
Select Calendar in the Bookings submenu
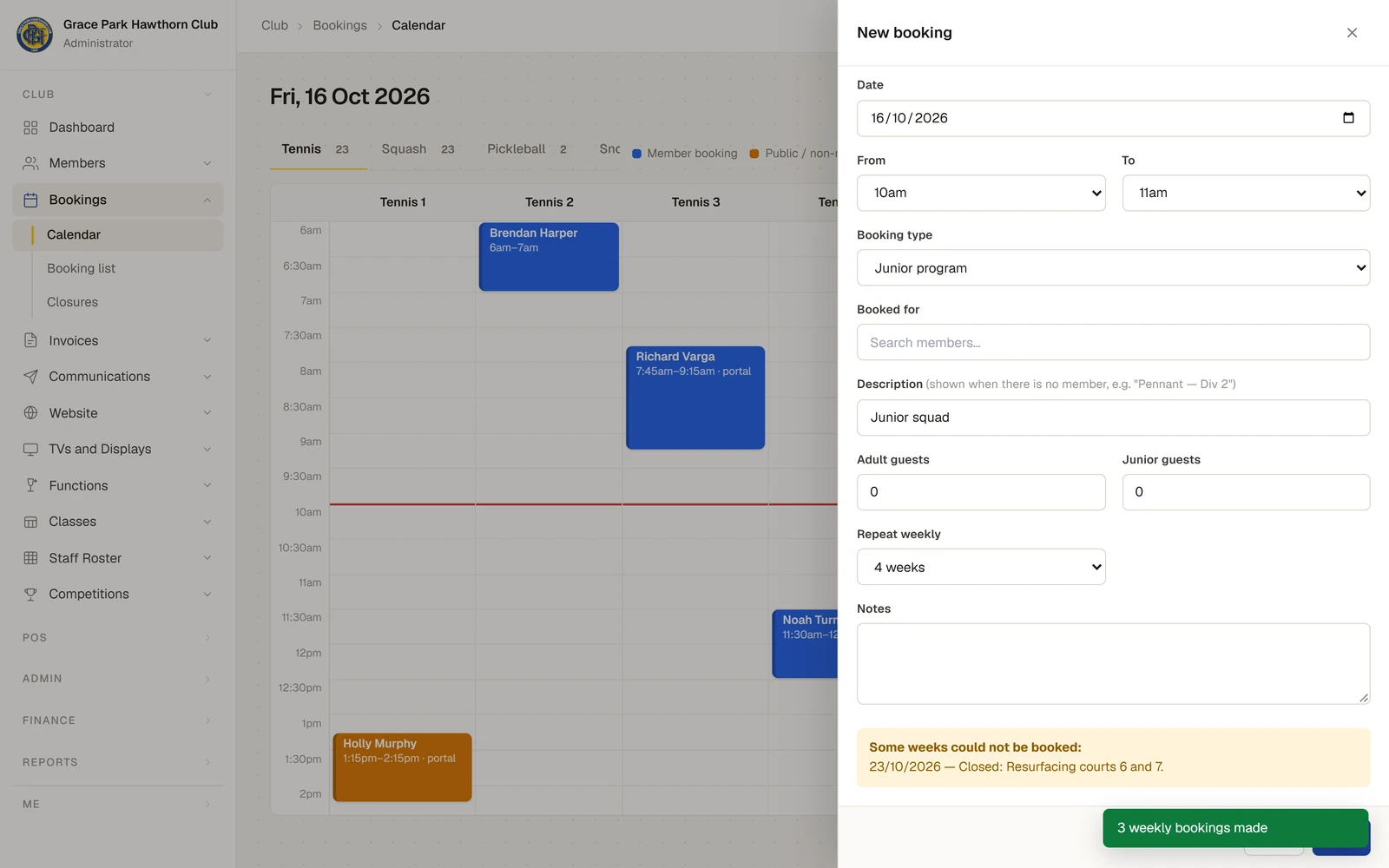pyautogui.click(x=118, y=234)
